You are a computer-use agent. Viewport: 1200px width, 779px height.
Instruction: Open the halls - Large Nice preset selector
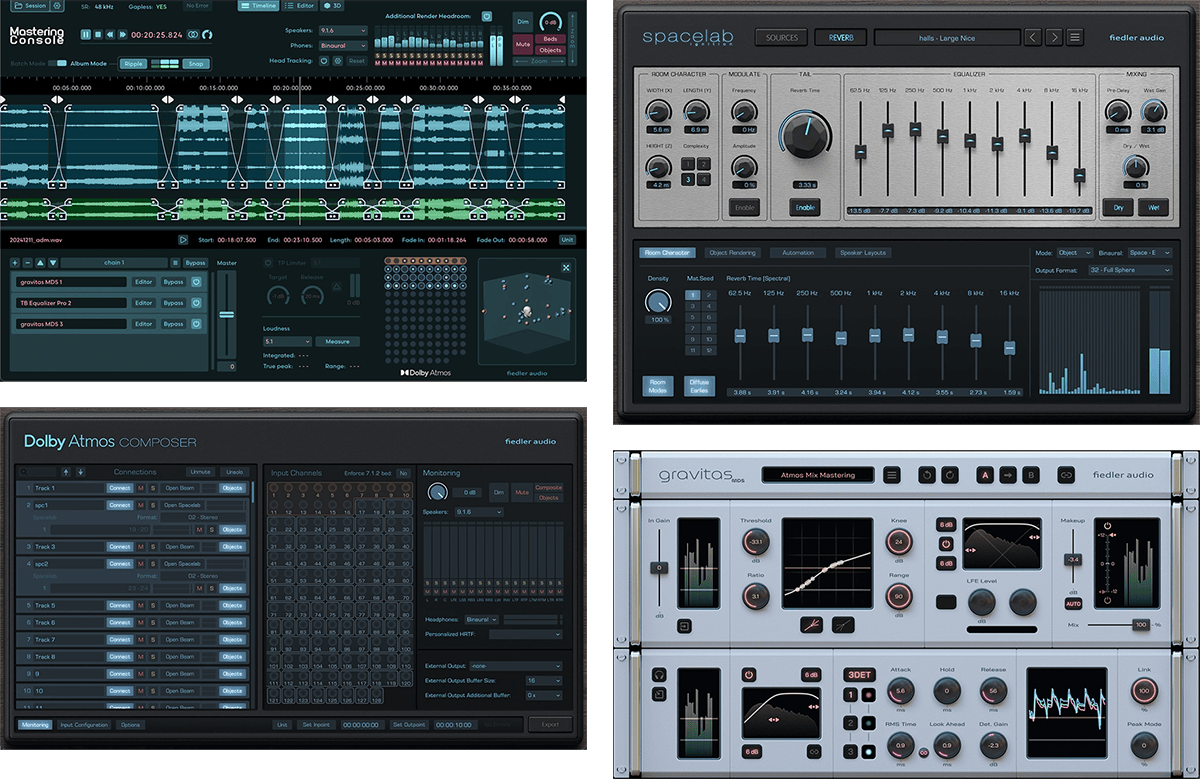coord(948,37)
